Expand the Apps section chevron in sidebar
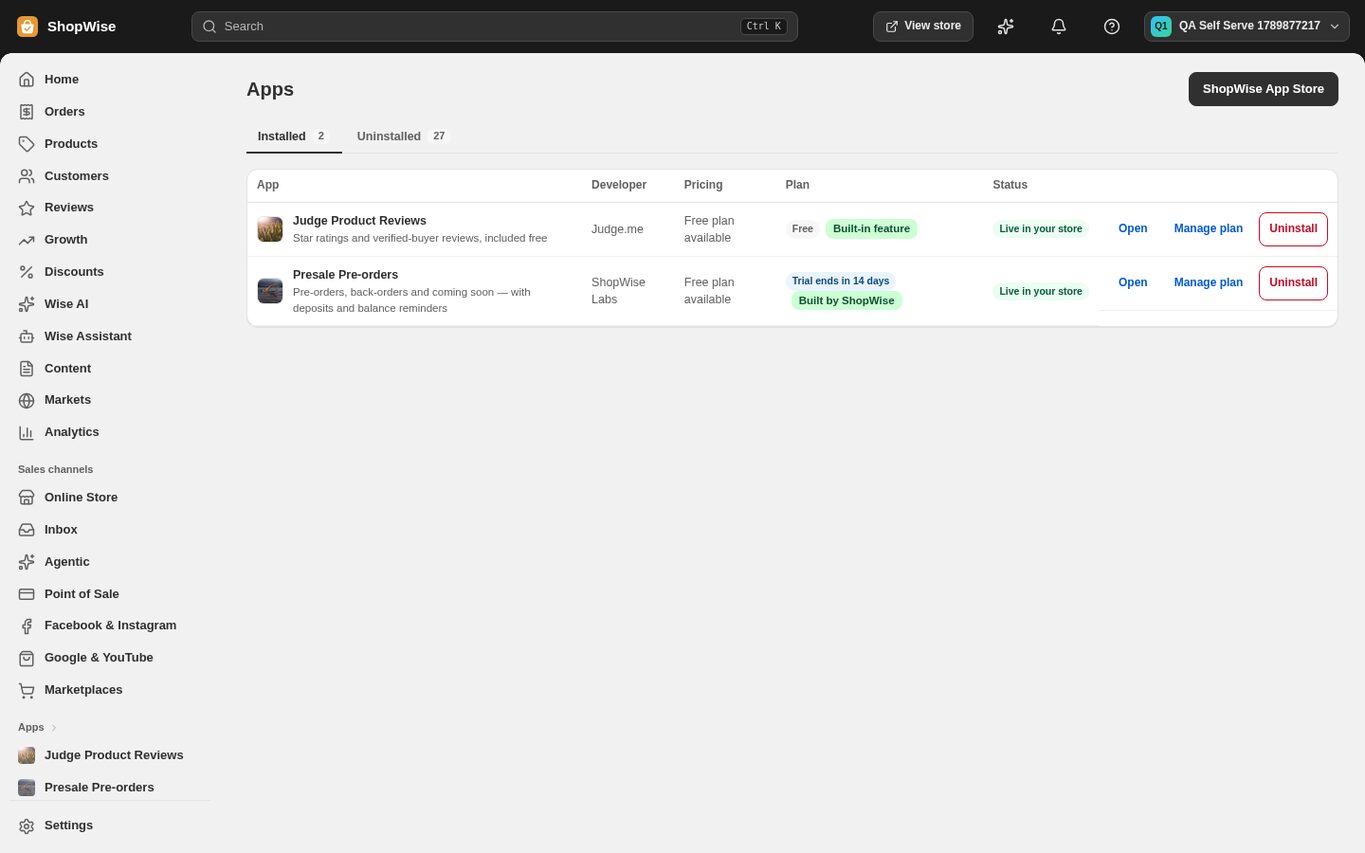Screen dimensions: 1365x853 click(54, 727)
